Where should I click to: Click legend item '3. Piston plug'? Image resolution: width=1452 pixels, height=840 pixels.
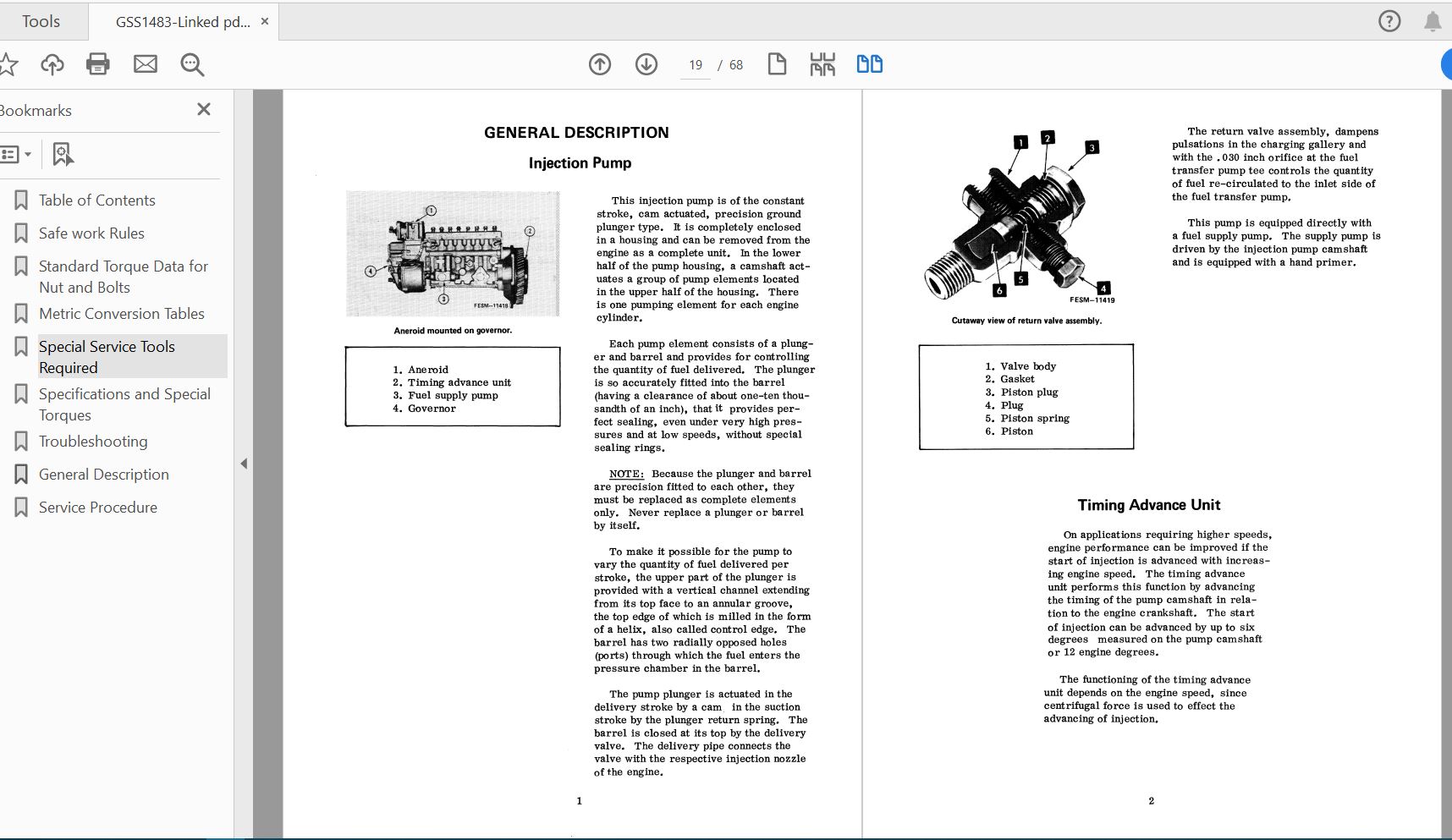(1021, 393)
